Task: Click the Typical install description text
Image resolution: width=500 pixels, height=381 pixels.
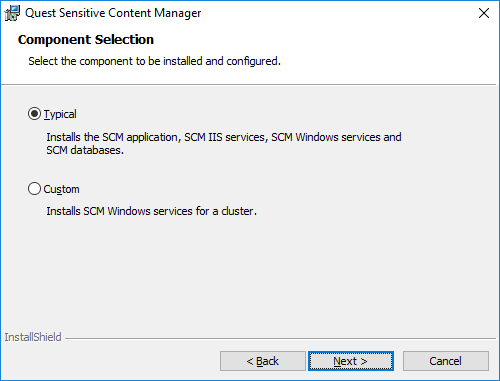Action: click(x=224, y=144)
